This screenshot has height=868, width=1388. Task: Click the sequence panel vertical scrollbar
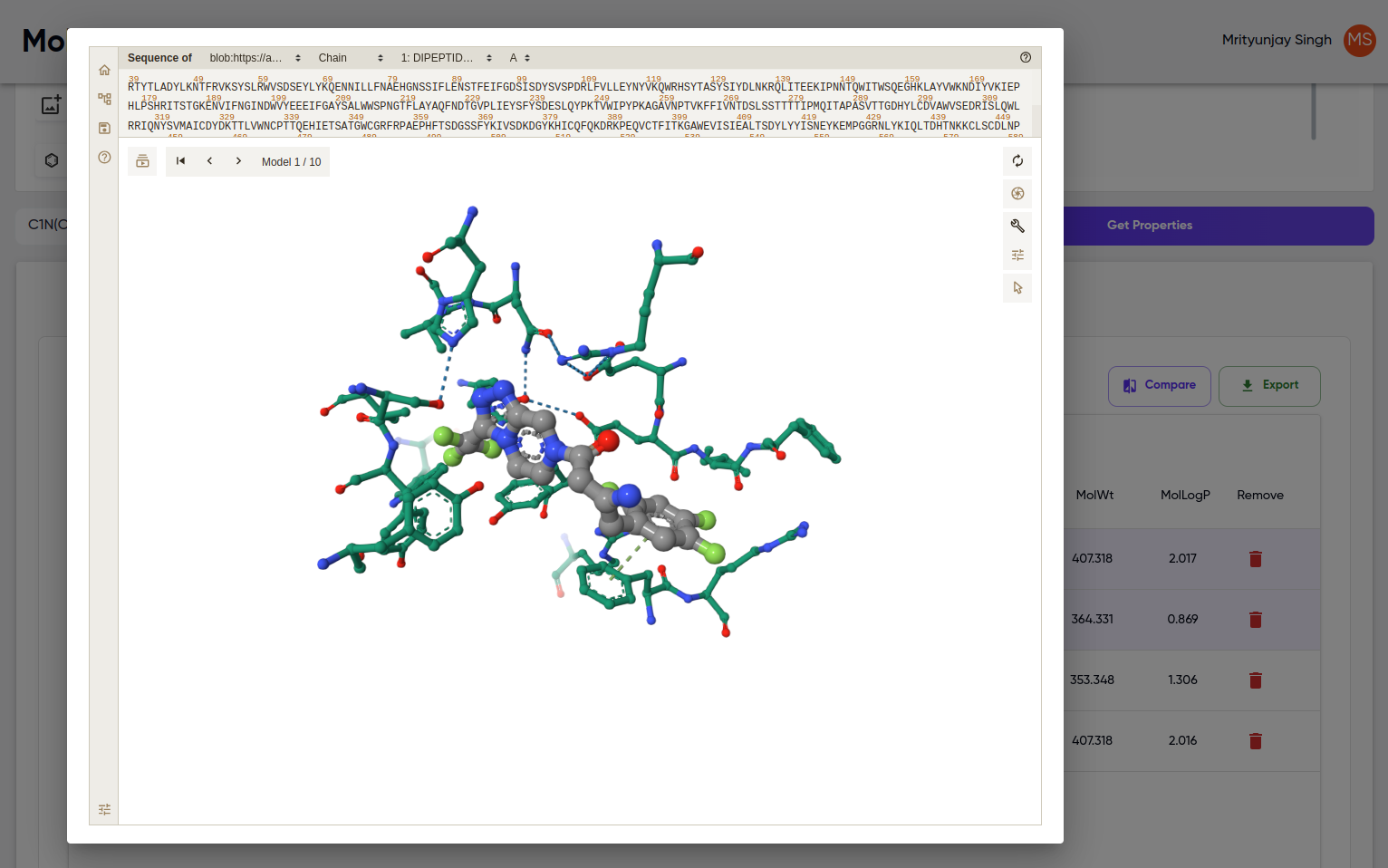pos(1036,121)
